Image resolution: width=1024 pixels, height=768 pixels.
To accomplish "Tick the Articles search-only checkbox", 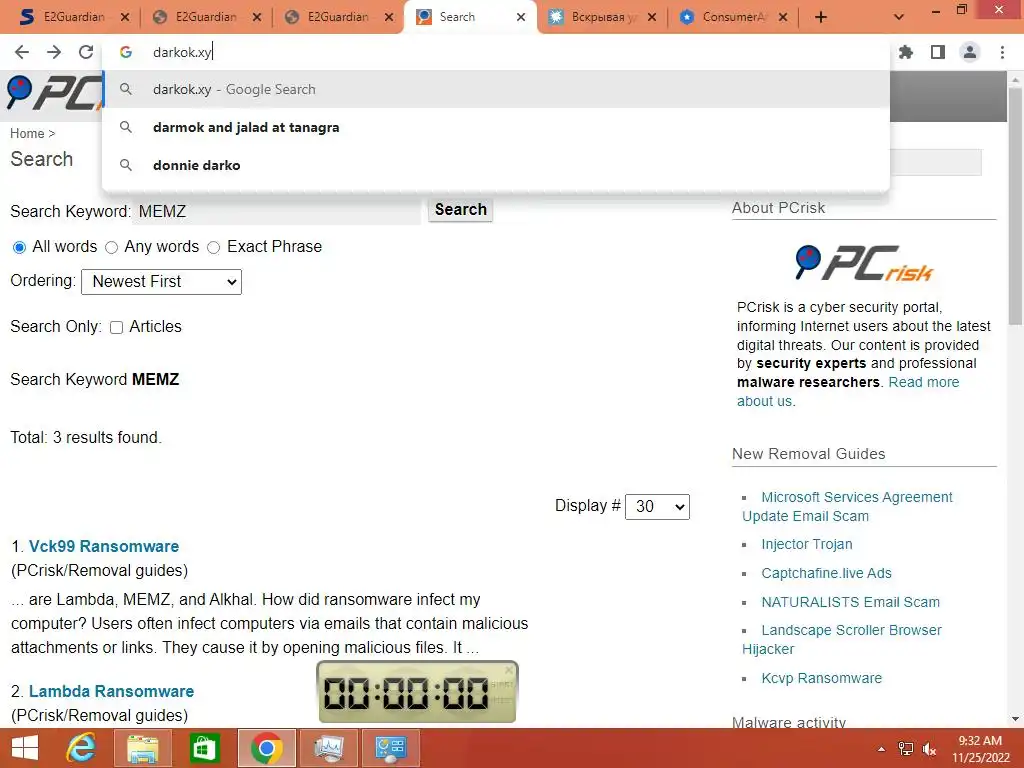I will click(x=116, y=327).
